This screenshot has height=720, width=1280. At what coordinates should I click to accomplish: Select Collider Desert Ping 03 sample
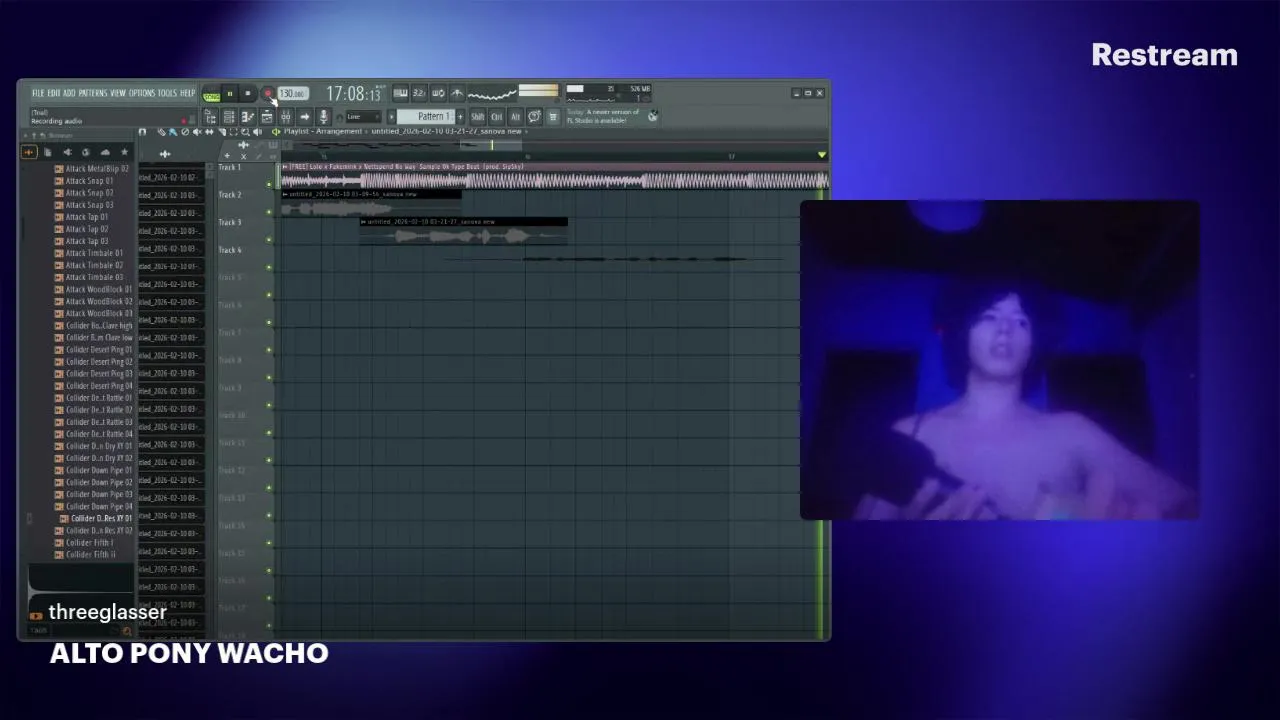99,374
